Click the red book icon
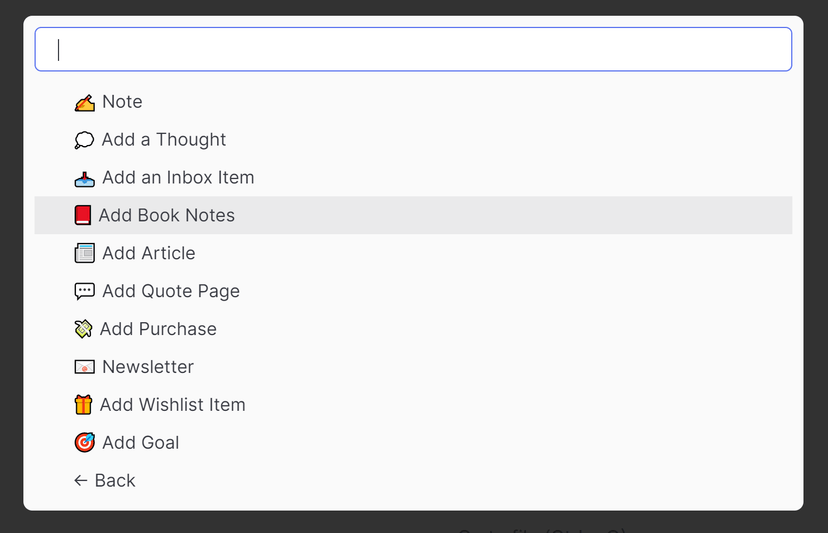Screen dimensions: 828x533 (x=82, y=216)
